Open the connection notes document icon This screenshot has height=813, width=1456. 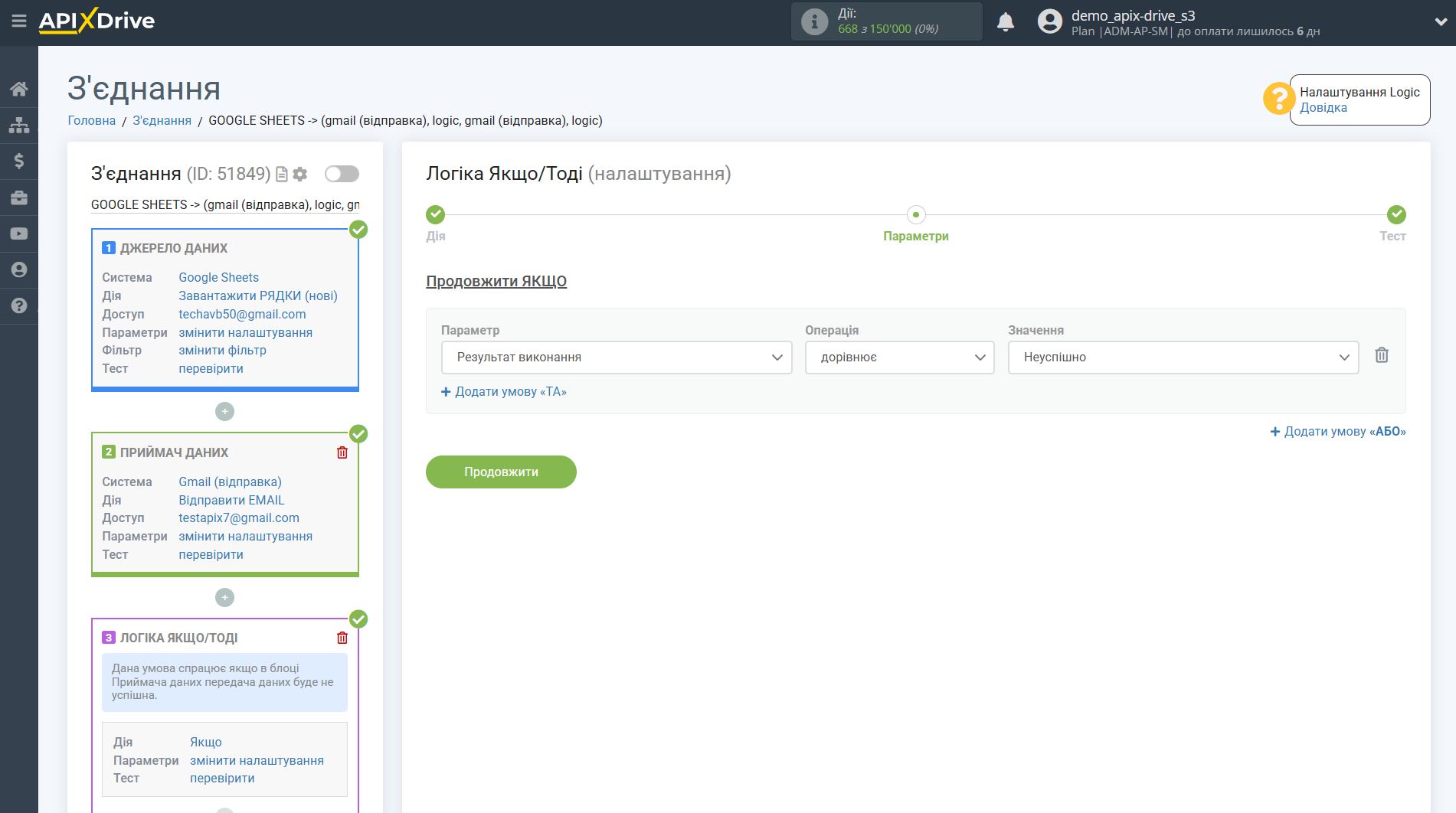click(x=281, y=175)
